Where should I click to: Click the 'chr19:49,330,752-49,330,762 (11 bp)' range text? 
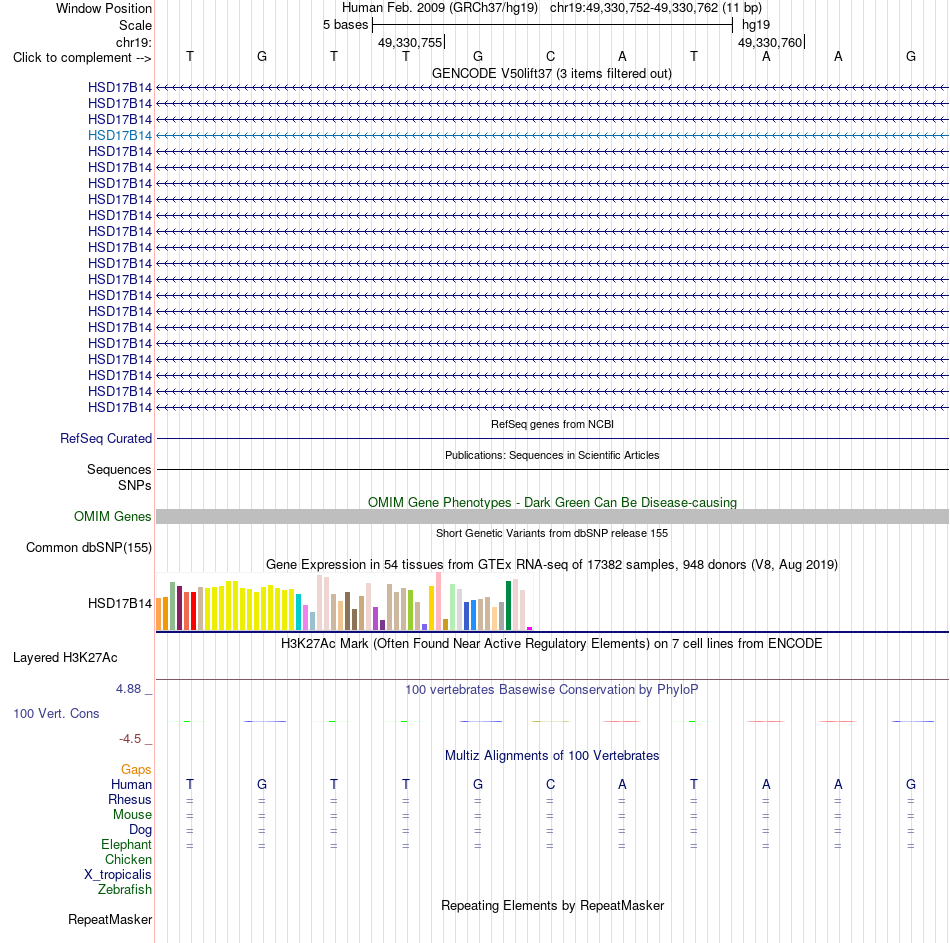pyautogui.click(x=656, y=8)
